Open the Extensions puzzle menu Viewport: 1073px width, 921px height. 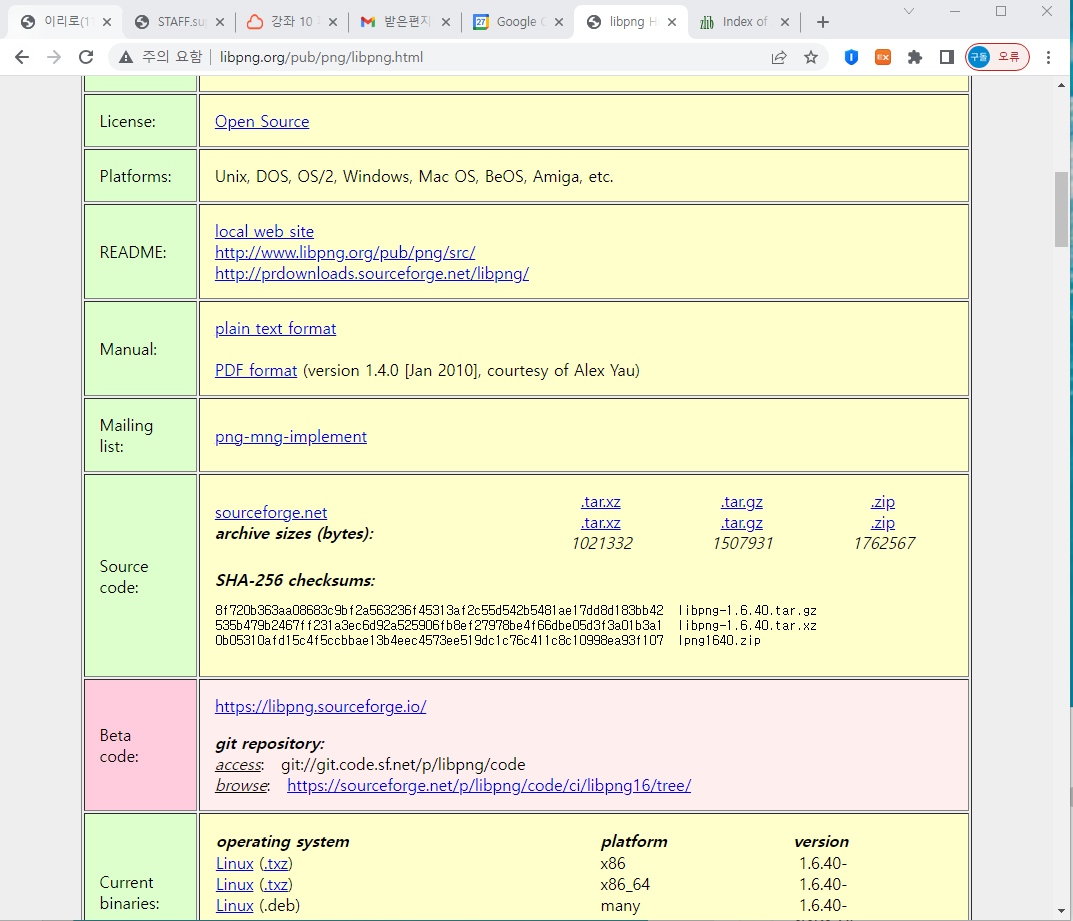coord(915,57)
